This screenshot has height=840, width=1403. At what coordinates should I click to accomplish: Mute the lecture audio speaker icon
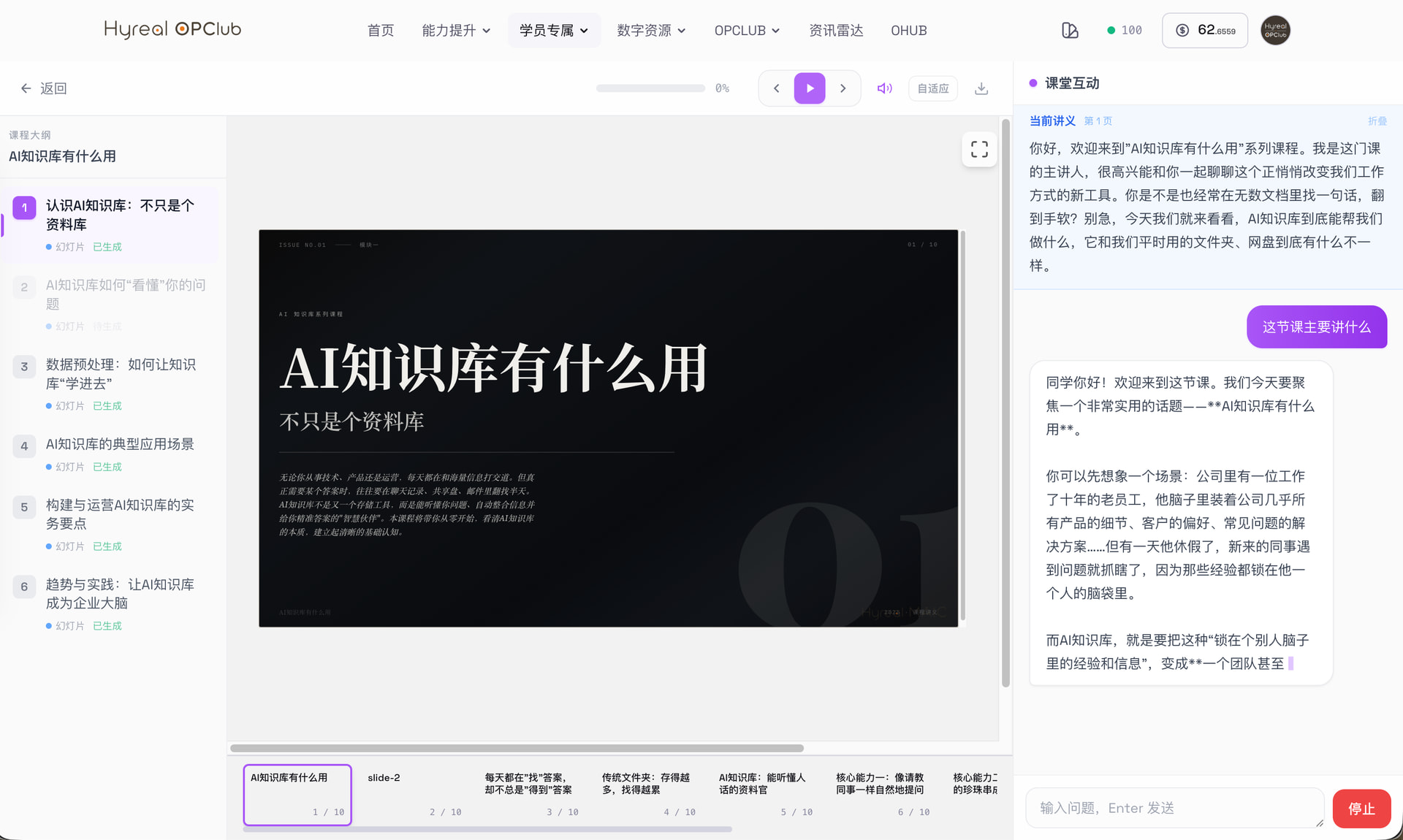884,88
